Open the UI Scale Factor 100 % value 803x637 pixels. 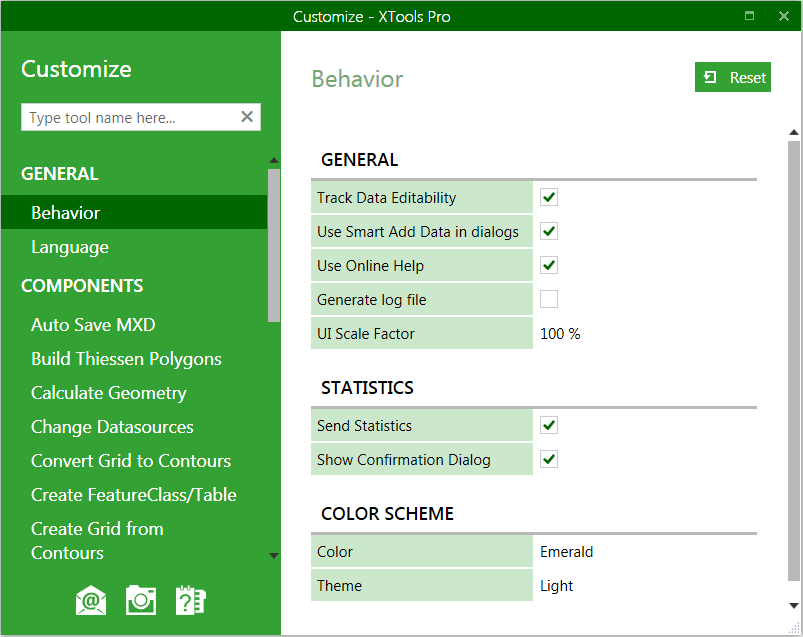(560, 334)
